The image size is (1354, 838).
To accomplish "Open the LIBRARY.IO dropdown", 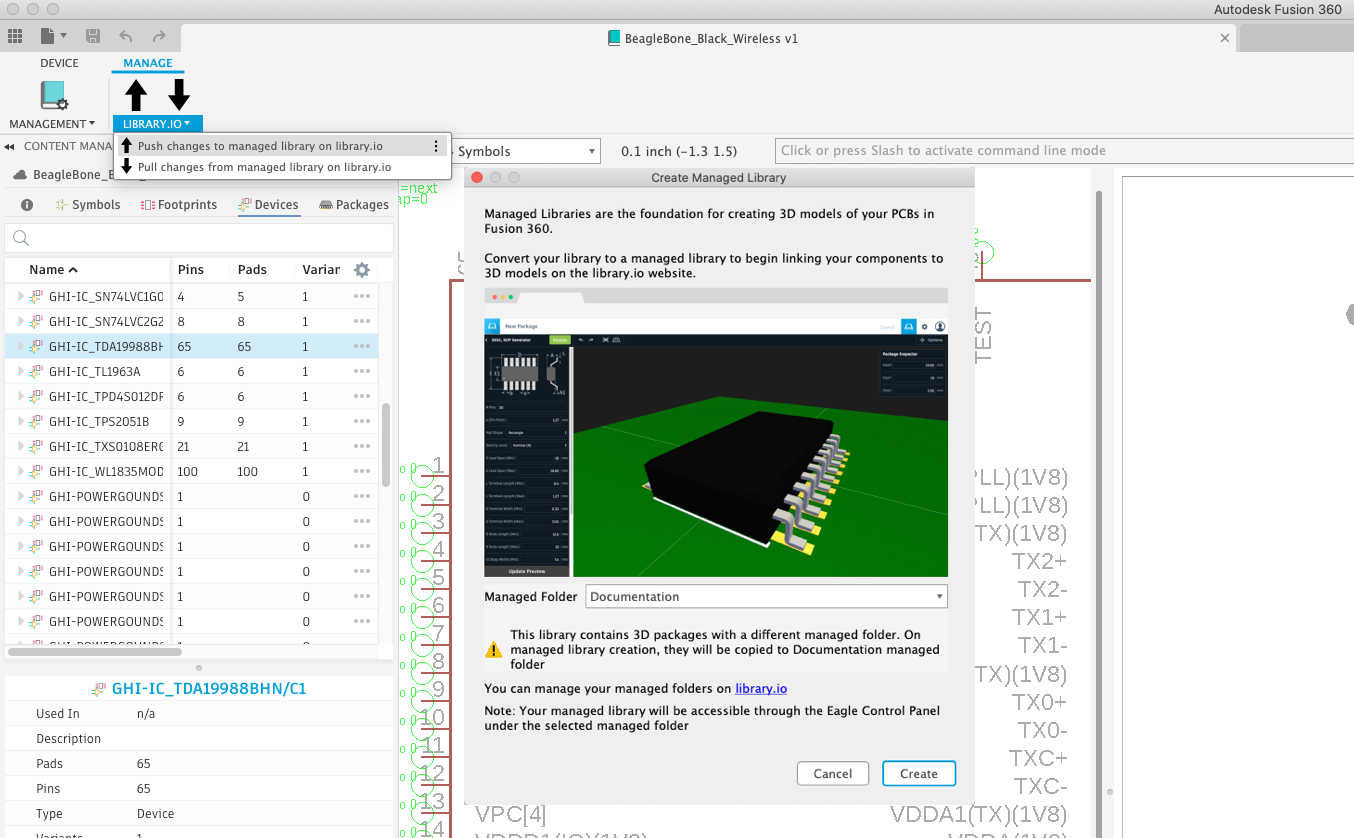I will tap(157, 124).
